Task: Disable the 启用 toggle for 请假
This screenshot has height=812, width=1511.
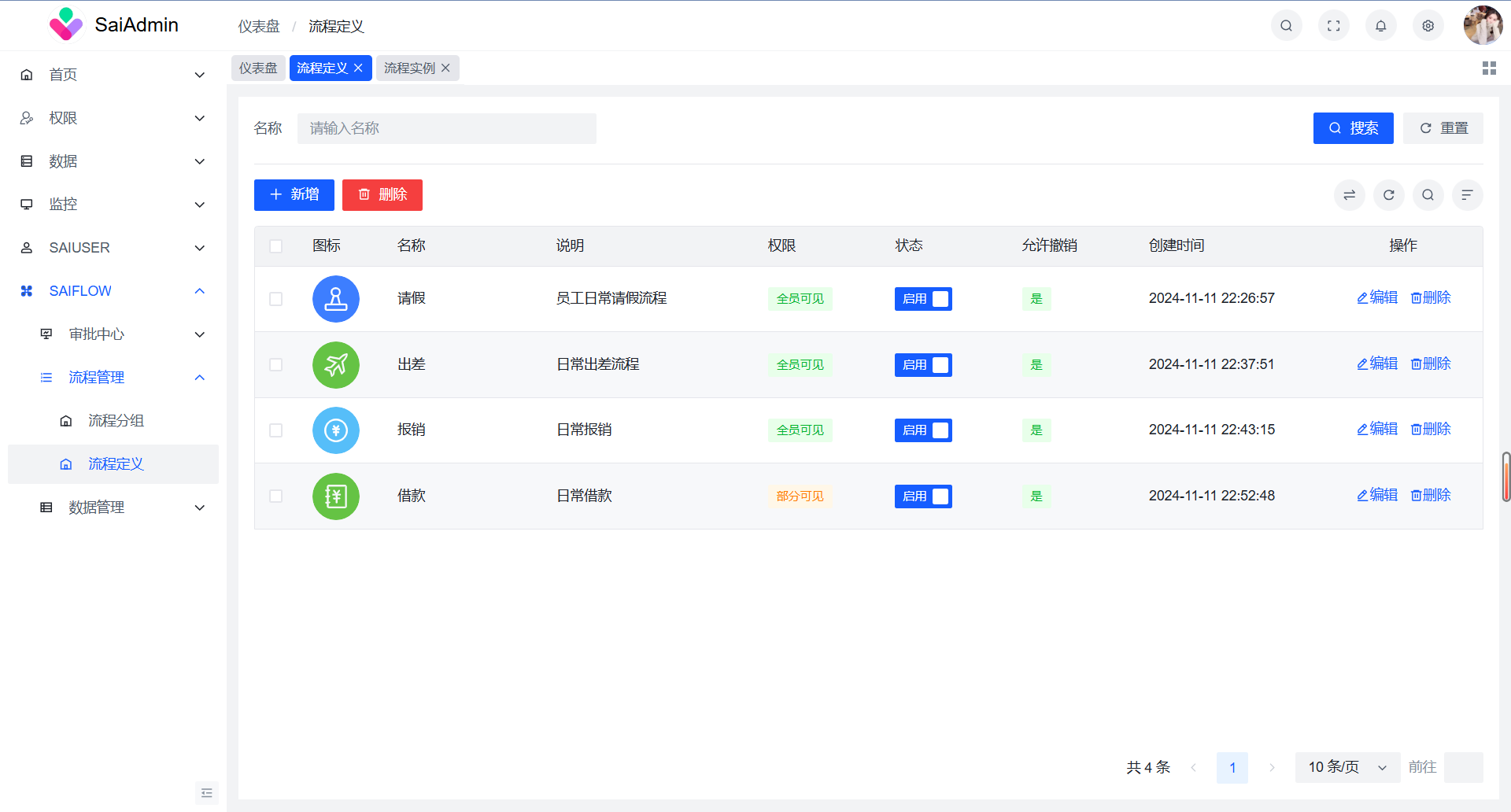Action: pyautogui.click(x=923, y=299)
